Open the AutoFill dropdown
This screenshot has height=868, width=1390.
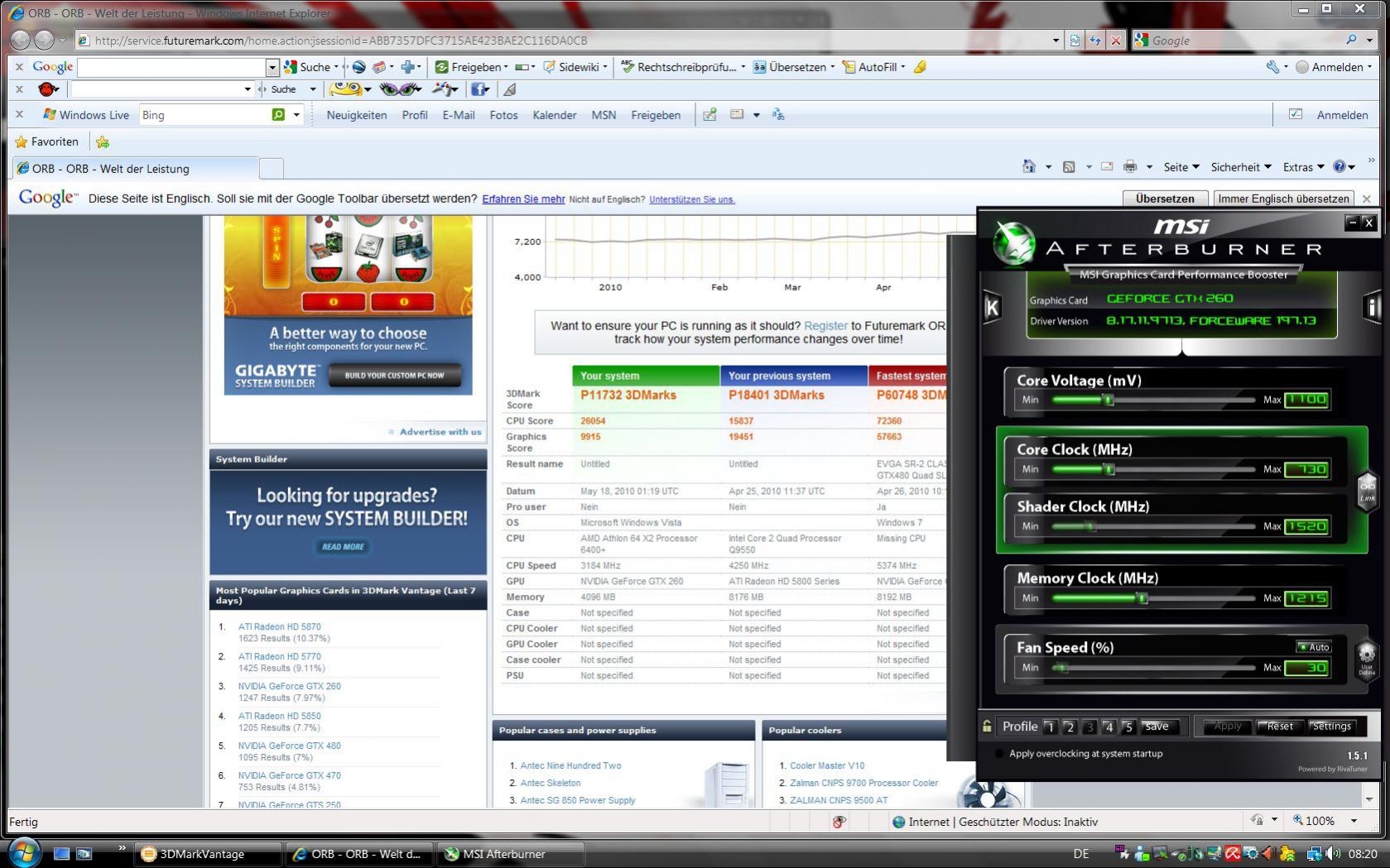click(902, 67)
